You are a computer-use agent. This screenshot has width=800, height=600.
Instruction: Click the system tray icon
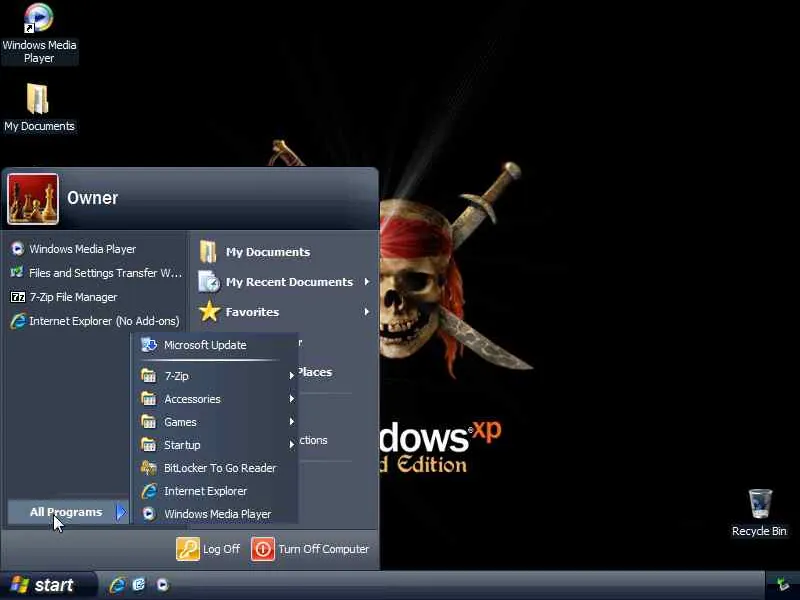click(783, 584)
